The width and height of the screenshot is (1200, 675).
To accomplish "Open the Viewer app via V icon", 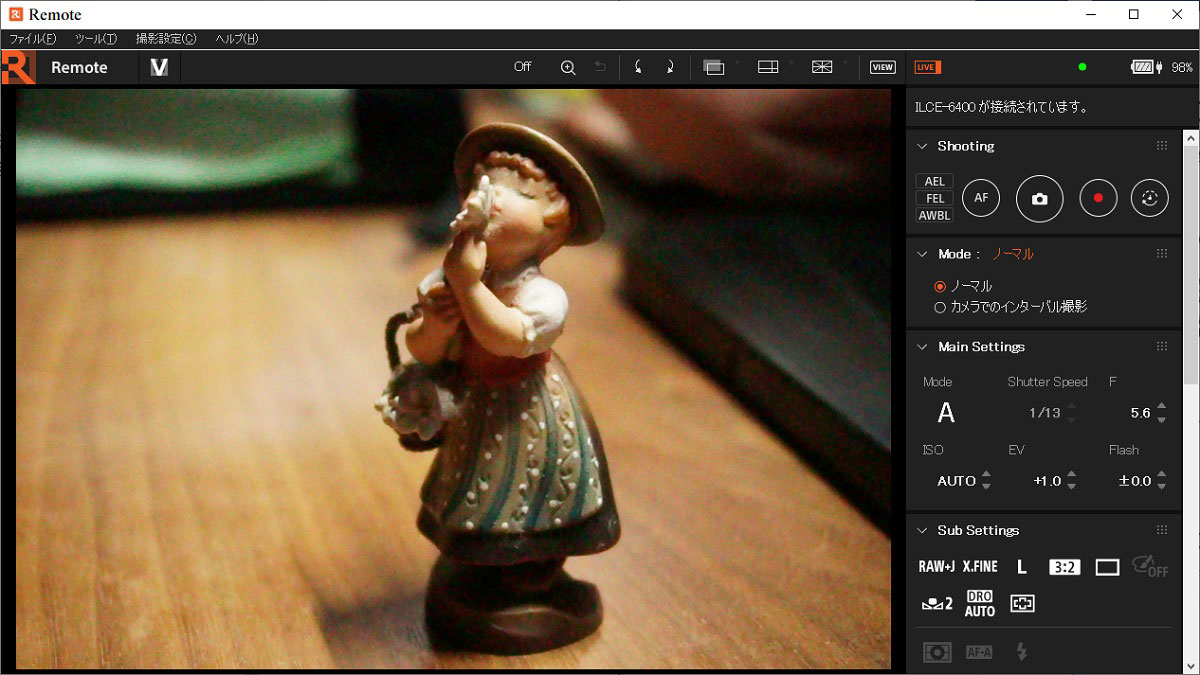I will click(x=158, y=67).
